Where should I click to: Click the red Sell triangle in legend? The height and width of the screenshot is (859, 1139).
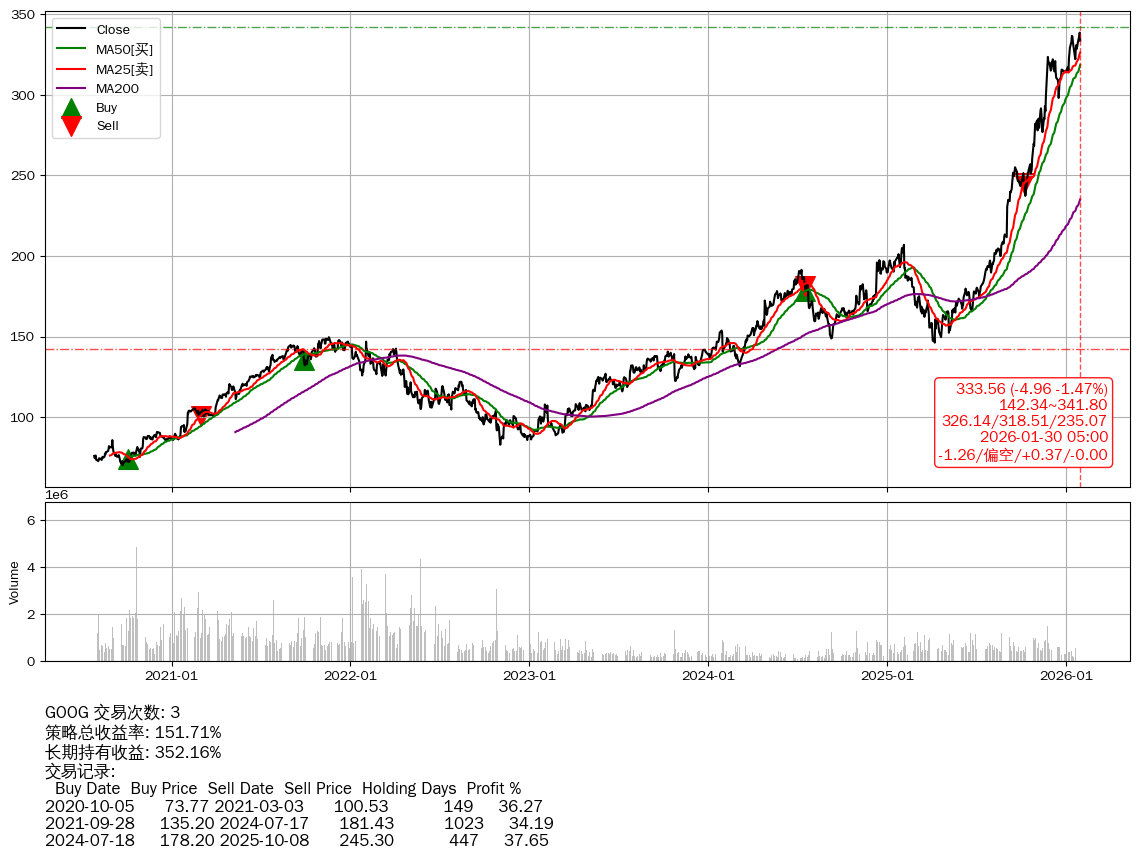[71, 126]
